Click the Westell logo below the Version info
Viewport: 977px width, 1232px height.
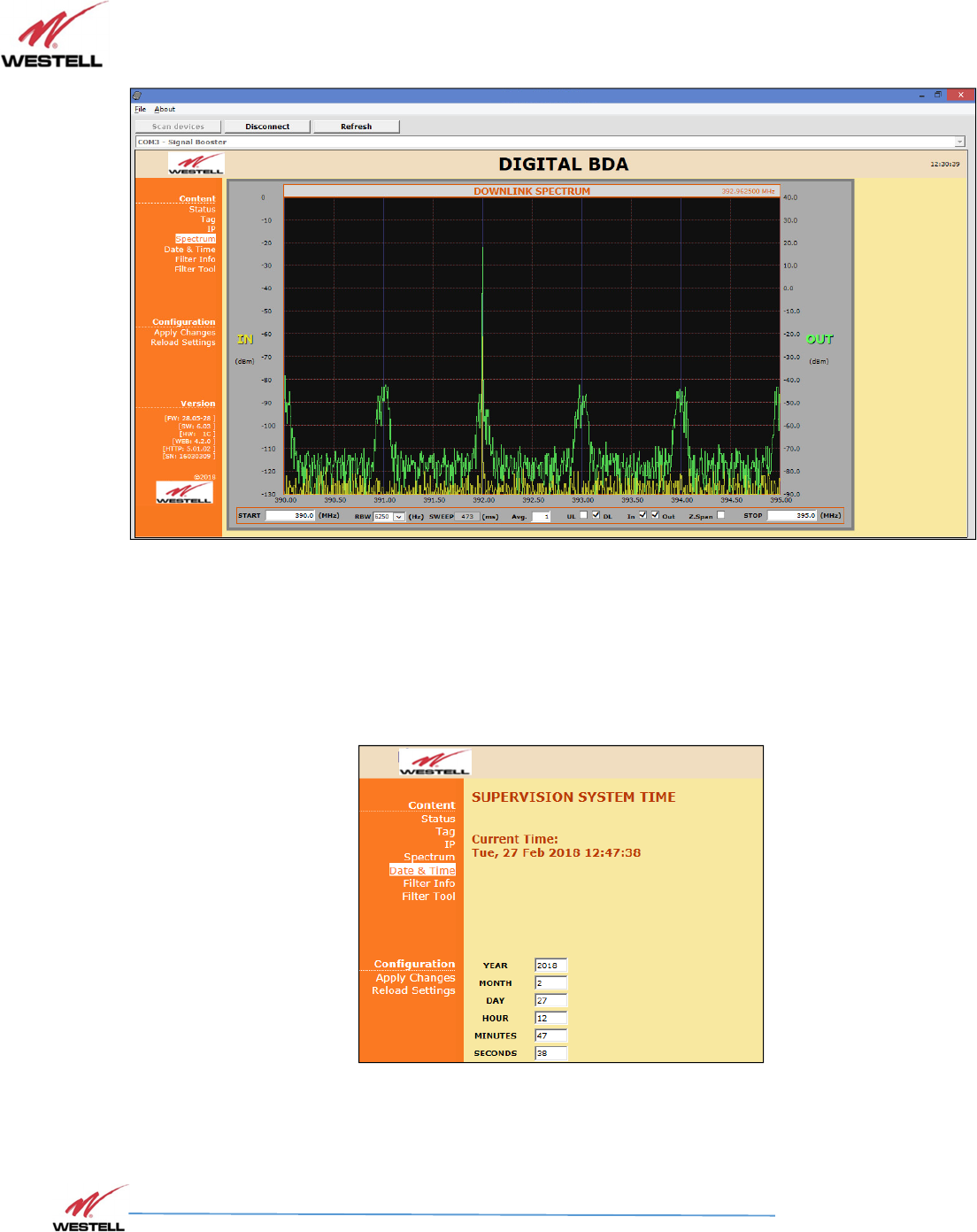click(184, 493)
